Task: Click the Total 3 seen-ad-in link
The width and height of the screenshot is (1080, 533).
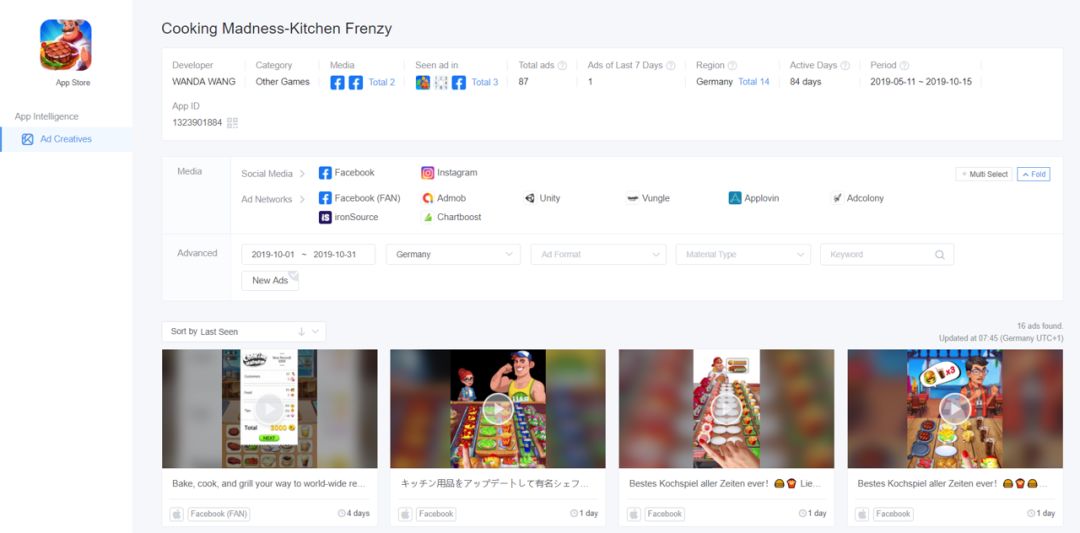Action: click(485, 82)
